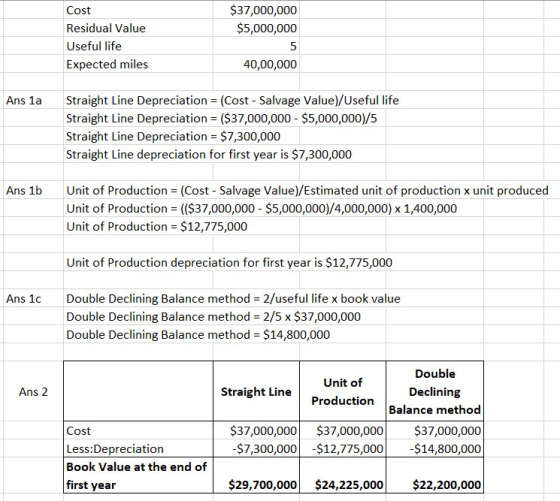Screen dimensions: 560x501
Task: Click the Unit of Production formula definition row
Action: tap(307, 190)
